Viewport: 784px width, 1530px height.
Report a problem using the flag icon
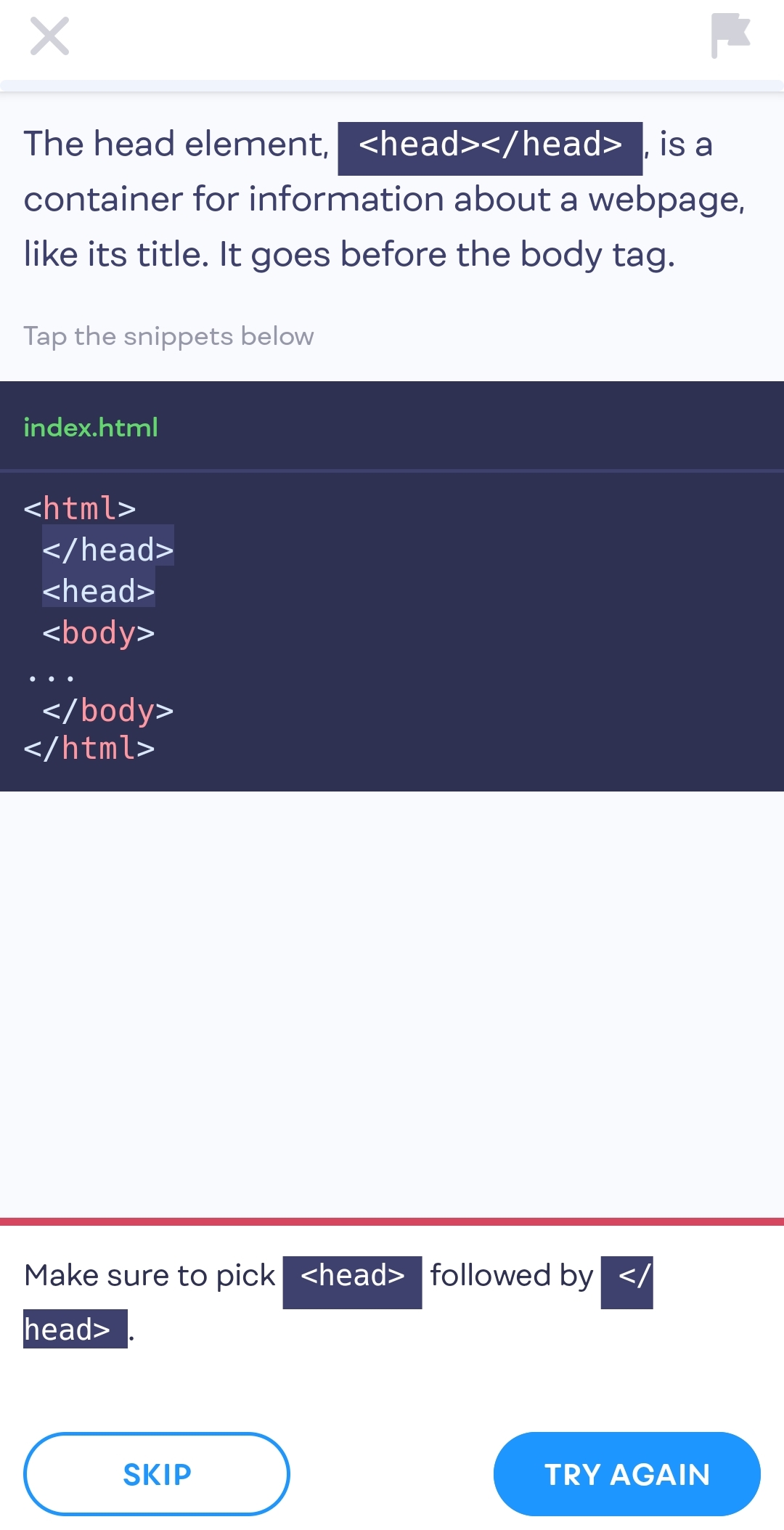coord(730,35)
